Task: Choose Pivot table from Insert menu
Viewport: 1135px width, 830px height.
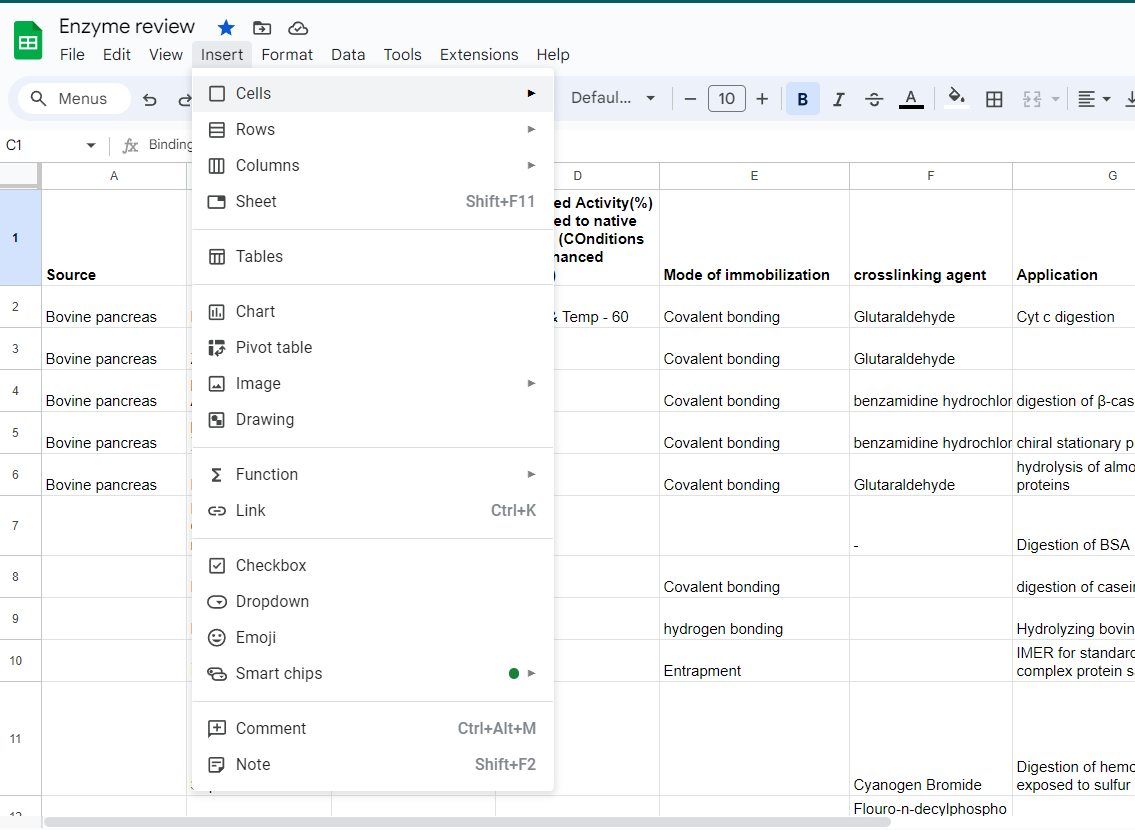Action: point(273,347)
